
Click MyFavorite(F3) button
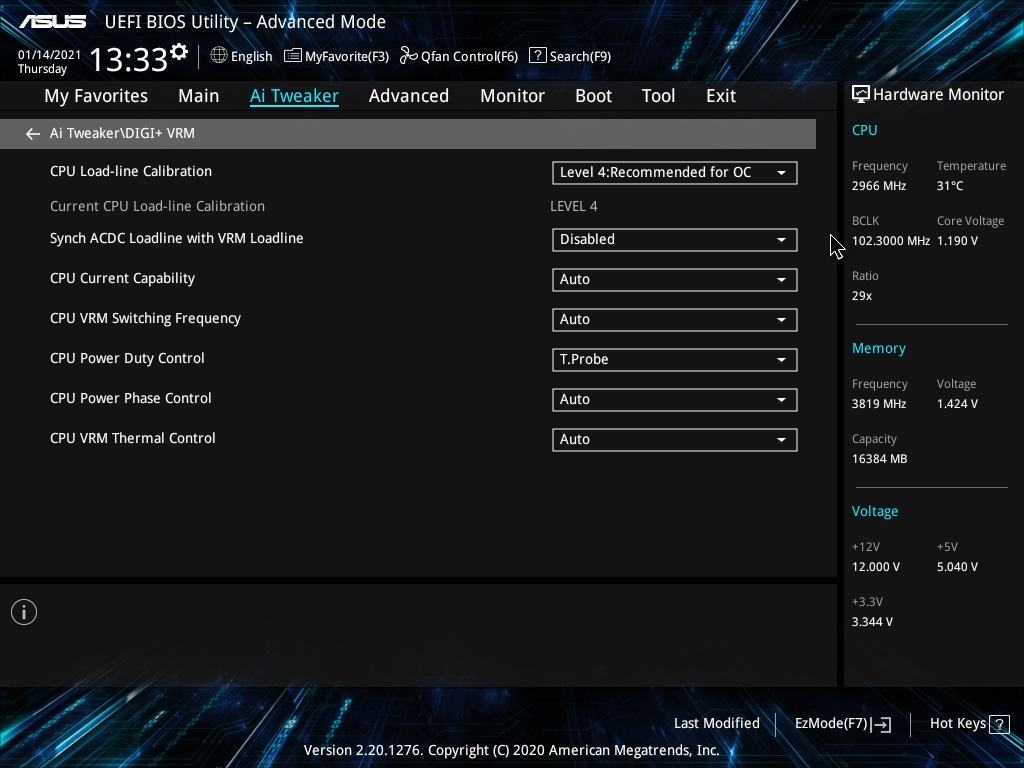(x=336, y=56)
